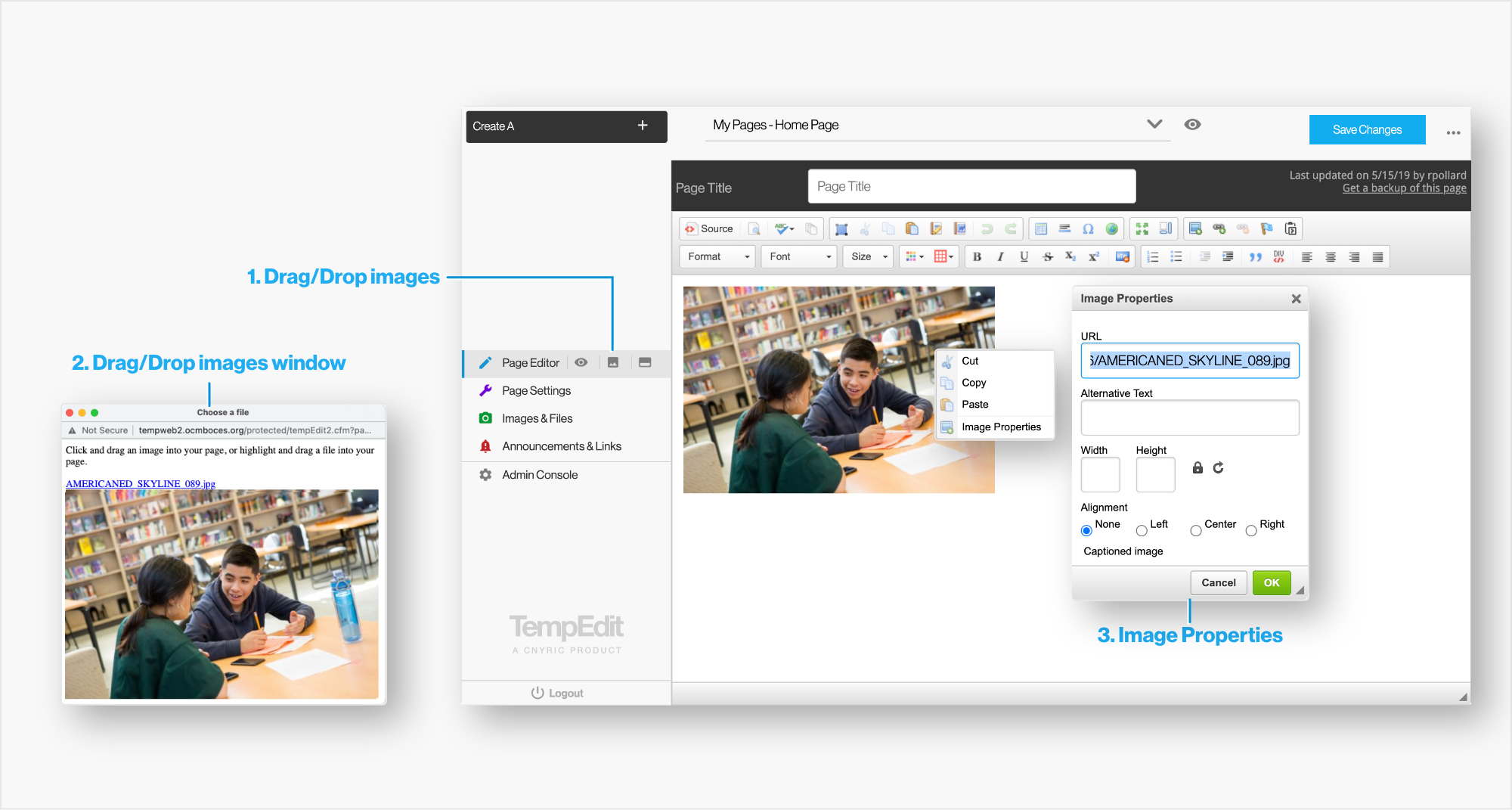Click the green globe IFrame icon

click(1112, 228)
